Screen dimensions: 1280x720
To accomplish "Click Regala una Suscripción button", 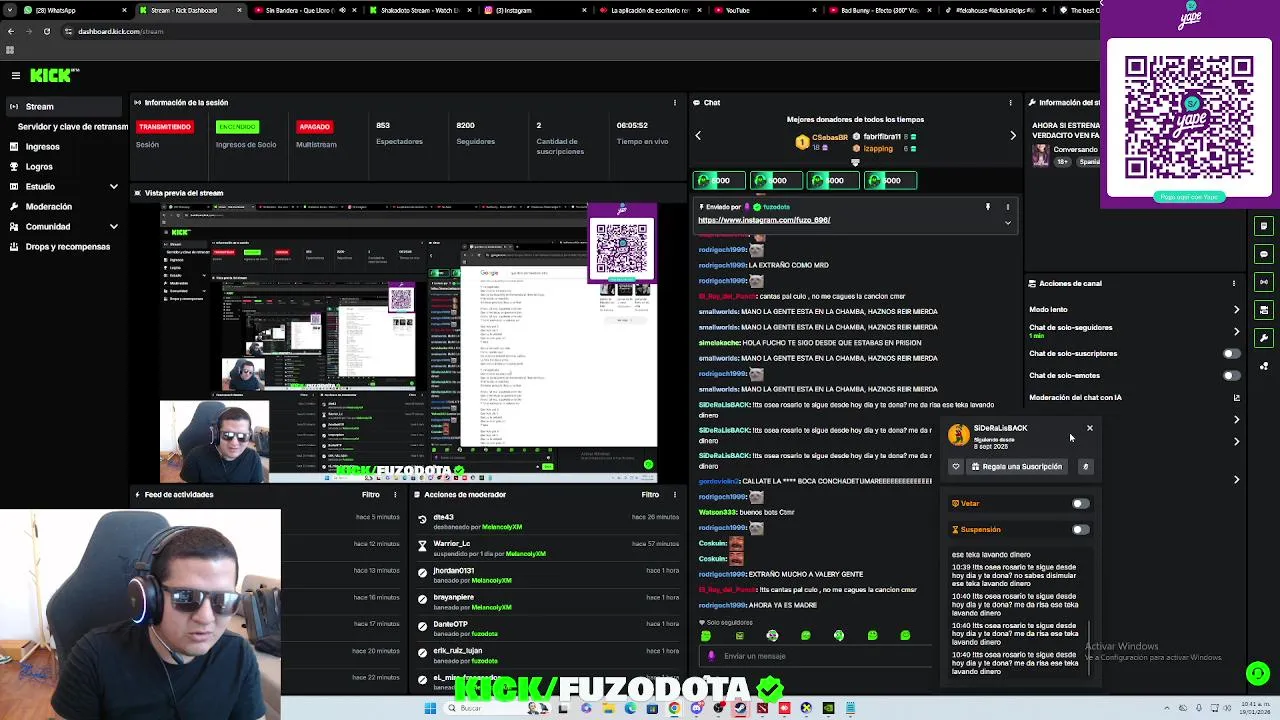I will (x=1016, y=466).
